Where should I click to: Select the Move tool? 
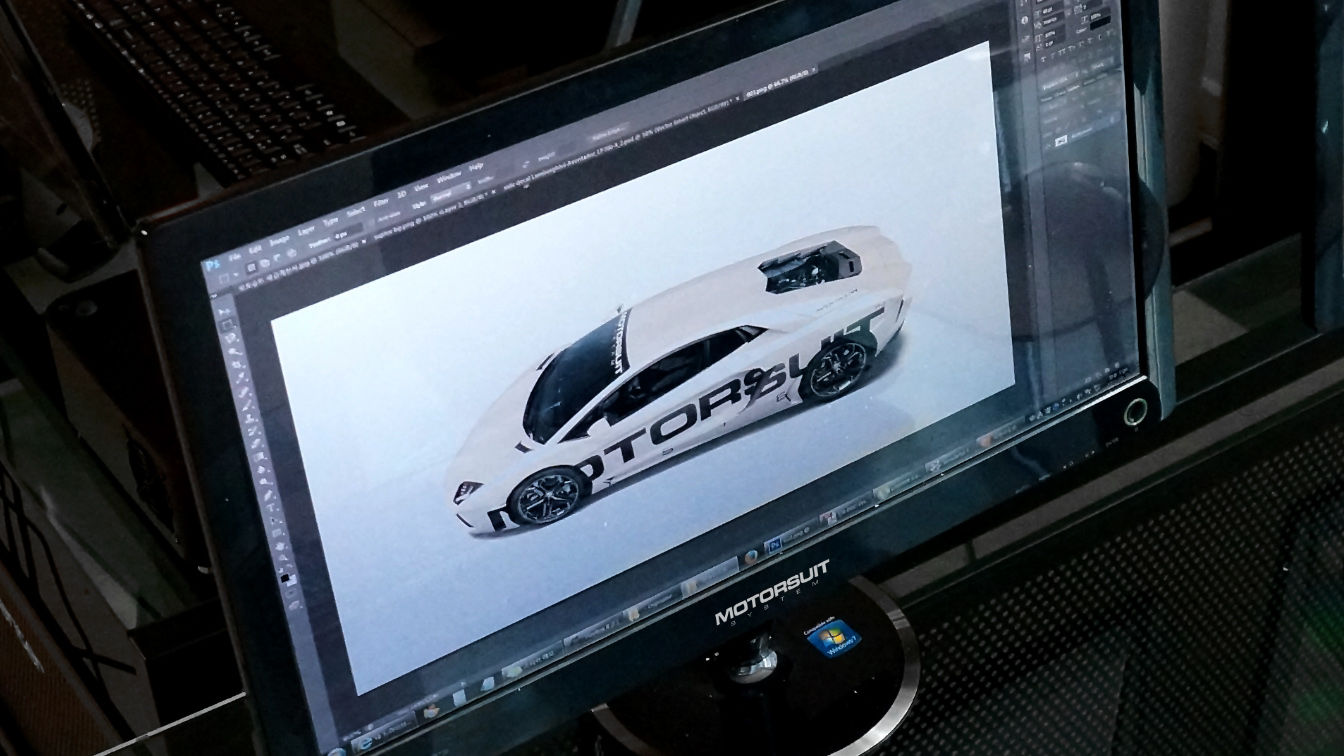pyautogui.click(x=225, y=311)
